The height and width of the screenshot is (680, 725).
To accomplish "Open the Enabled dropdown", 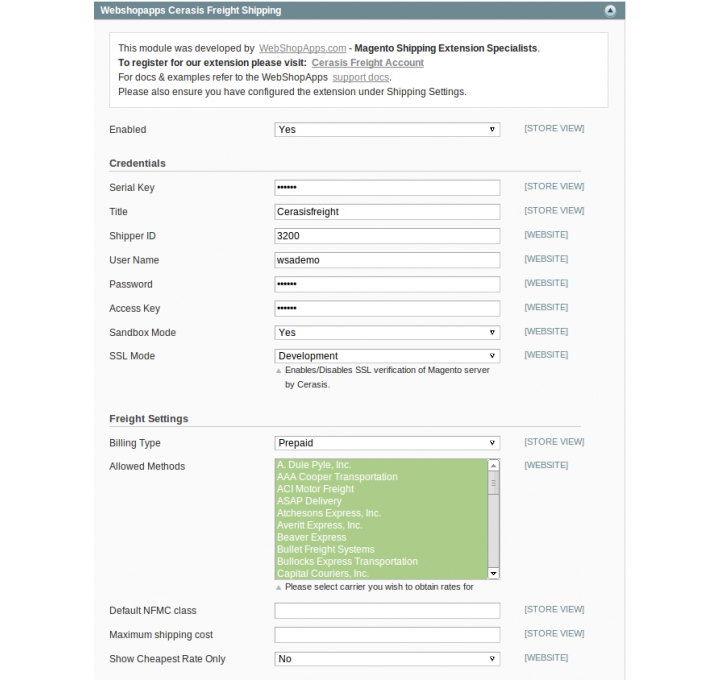I will [387, 129].
